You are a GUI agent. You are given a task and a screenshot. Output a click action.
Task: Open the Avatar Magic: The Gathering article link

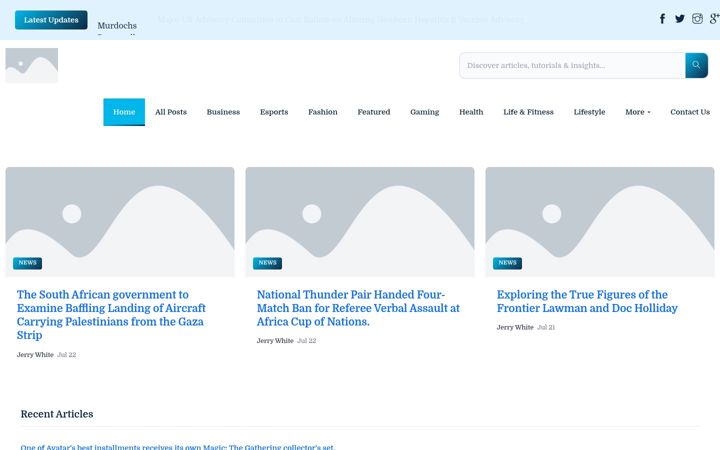[x=178, y=447]
